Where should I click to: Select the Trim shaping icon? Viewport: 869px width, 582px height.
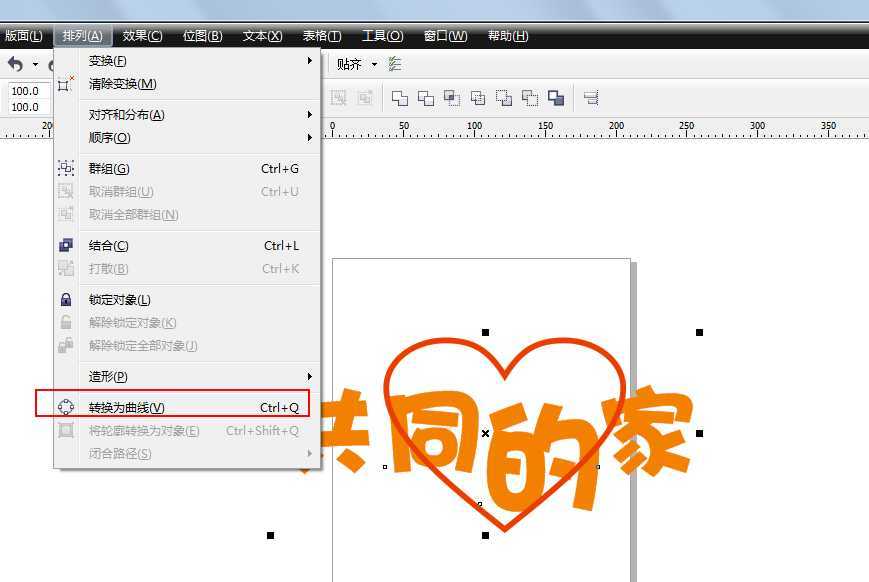tap(427, 97)
